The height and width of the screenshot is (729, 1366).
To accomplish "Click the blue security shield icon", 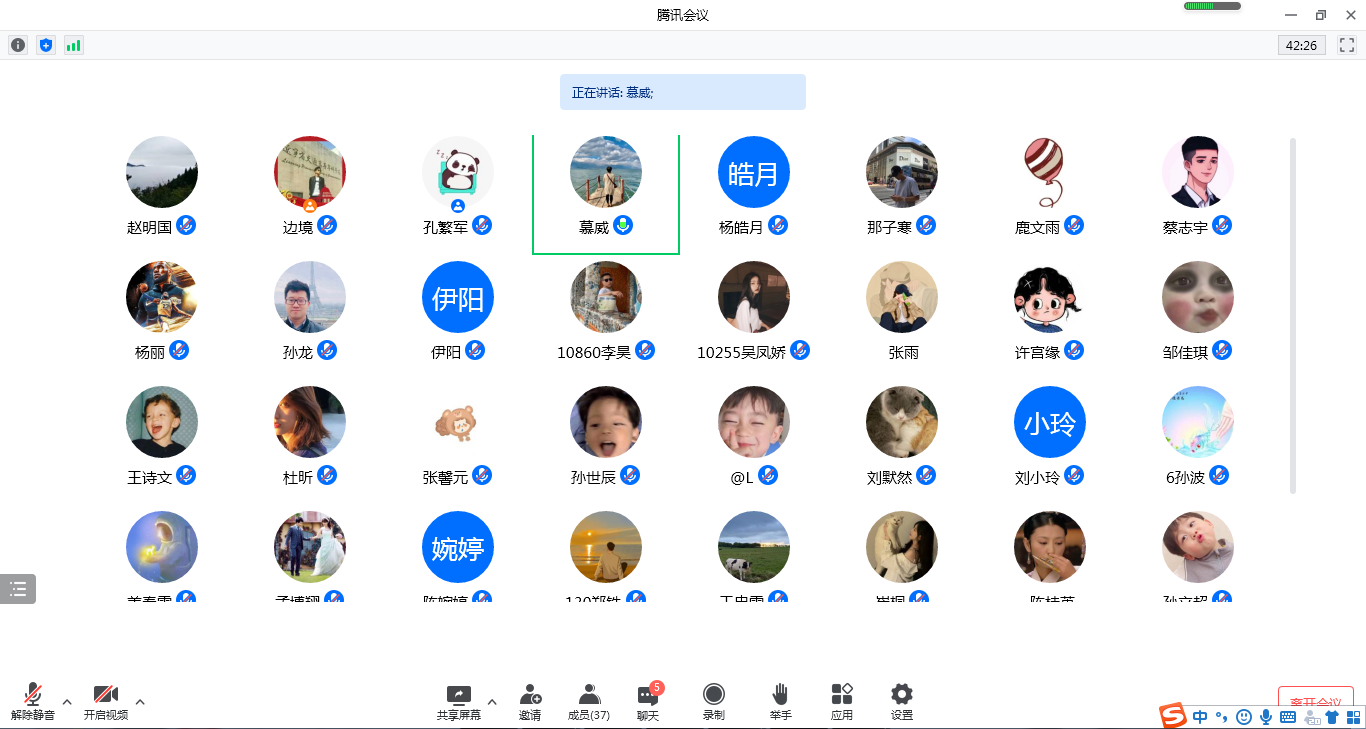I will tap(46, 45).
